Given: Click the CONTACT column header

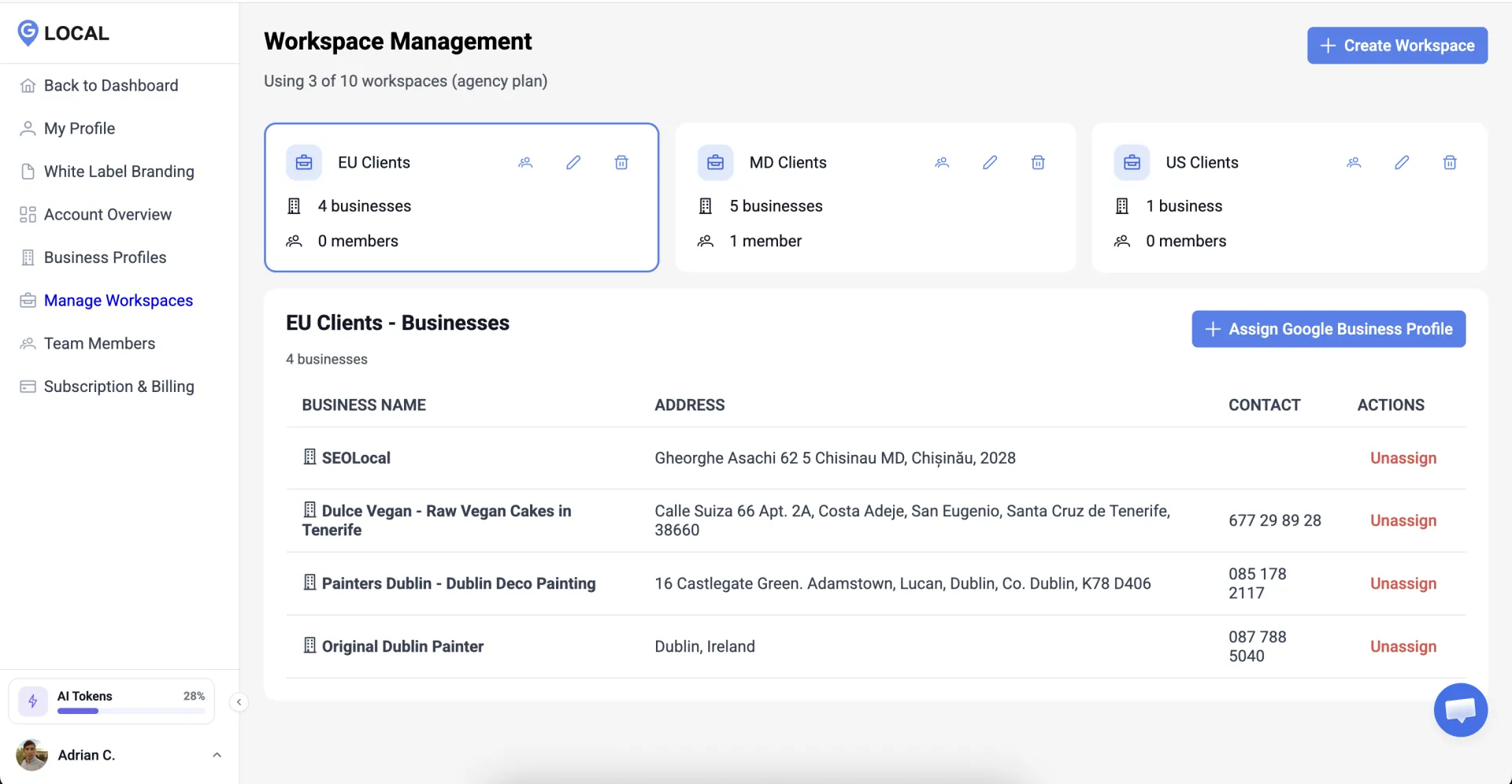Looking at the screenshot, I should tap(1265, 405).
